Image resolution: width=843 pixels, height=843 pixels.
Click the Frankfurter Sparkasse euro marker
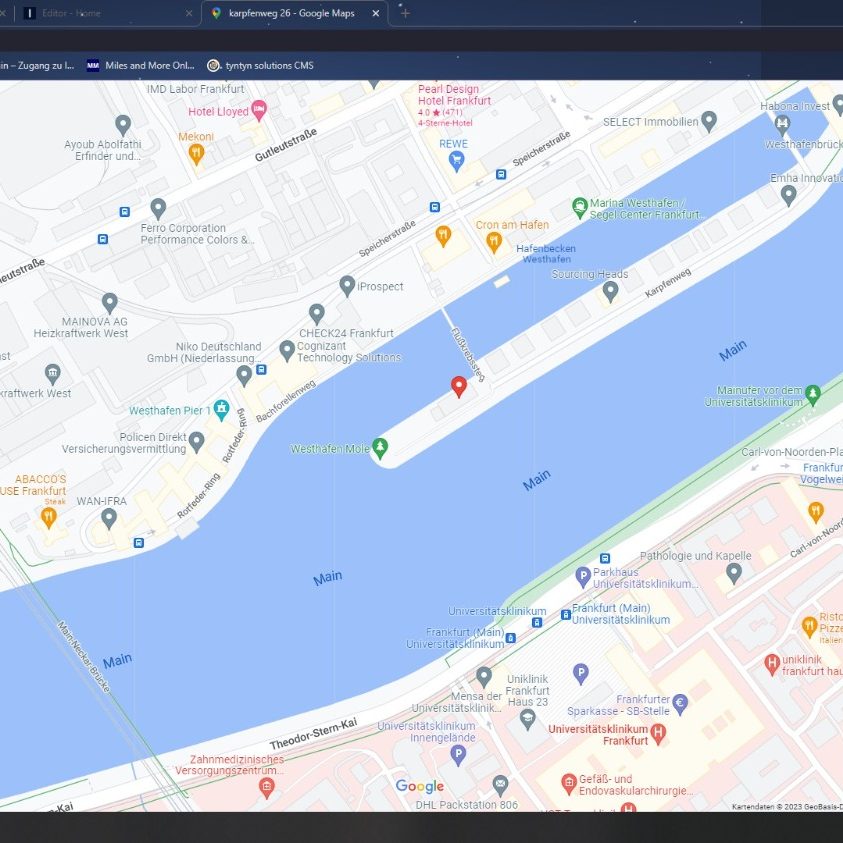[x=680, y=704]
